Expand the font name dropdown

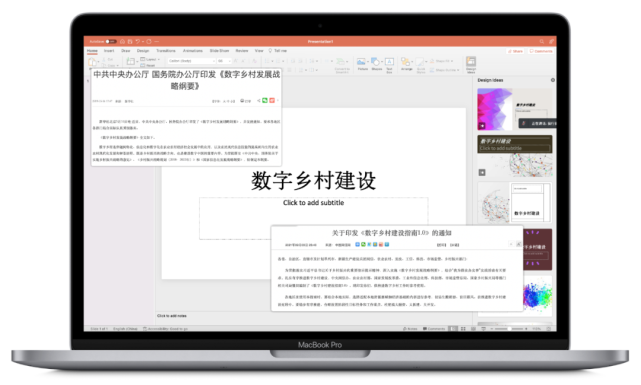click(x=192, y=61)
